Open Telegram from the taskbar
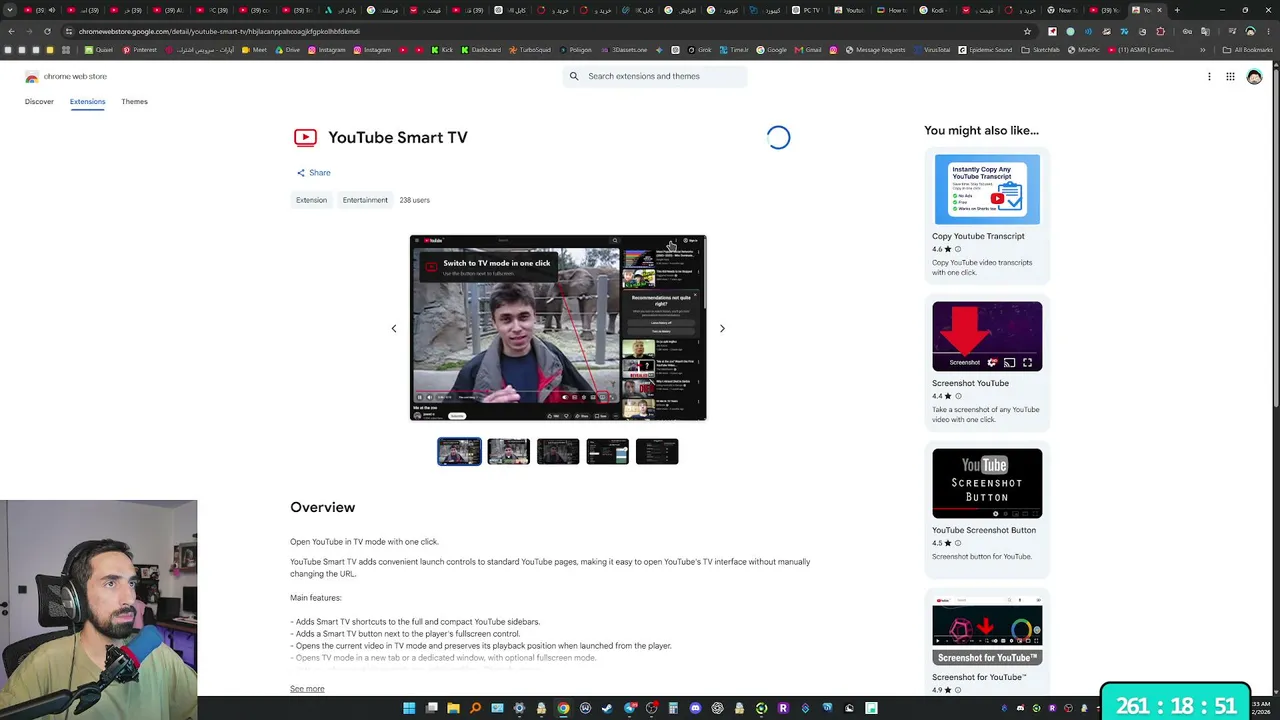The width and height of the screenshot is (1280, 720). (629, 708)
